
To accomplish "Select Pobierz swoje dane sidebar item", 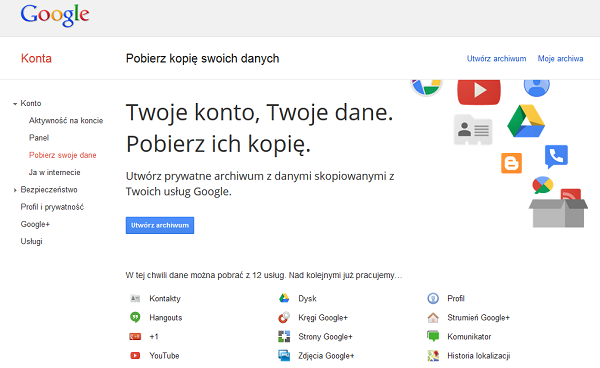I will (x=62, y=155).
